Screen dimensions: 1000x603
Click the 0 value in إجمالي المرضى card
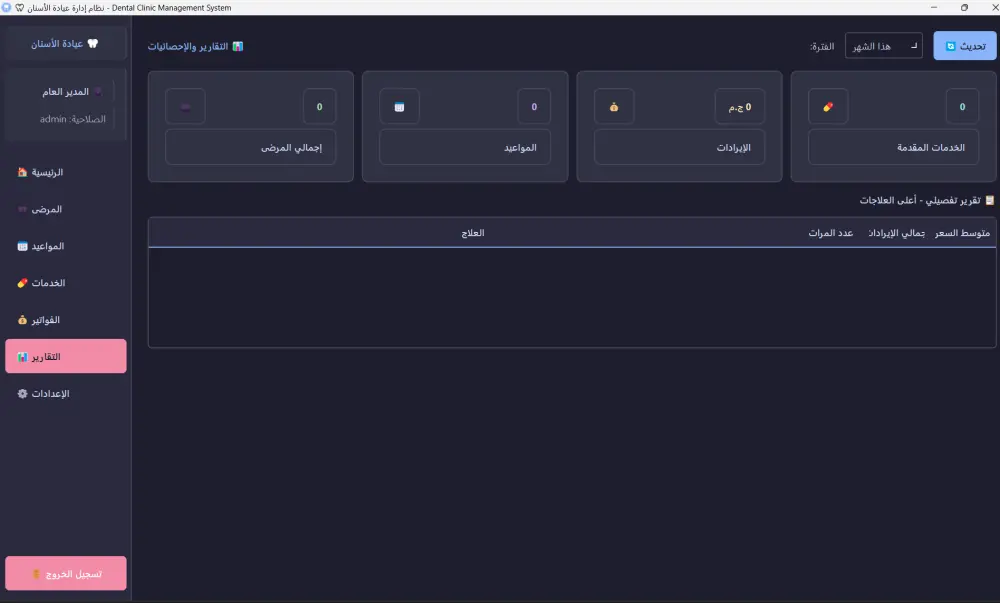click(320, 106)
